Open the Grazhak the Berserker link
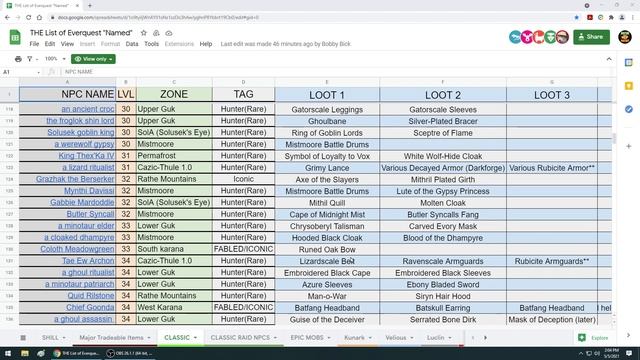640x360 pixels. click(75, 179)
